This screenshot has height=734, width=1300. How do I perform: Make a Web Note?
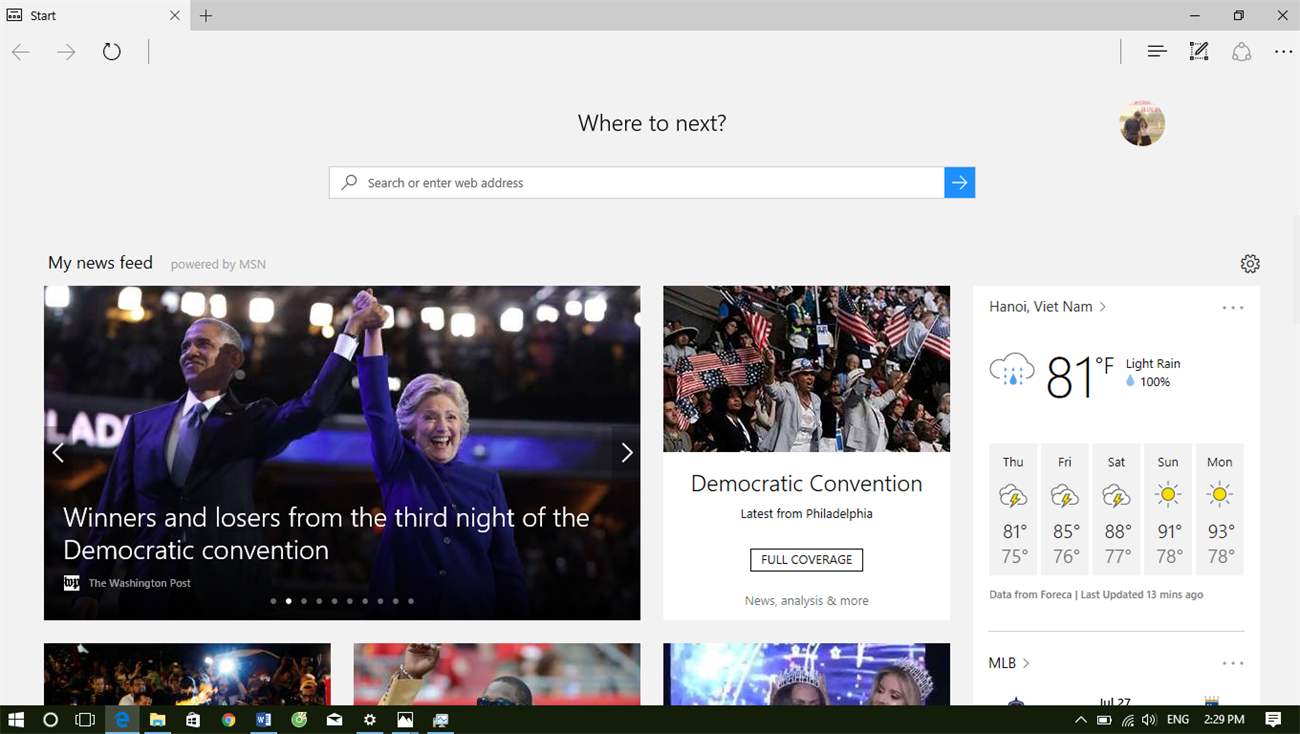click(x=1199, y=52)
